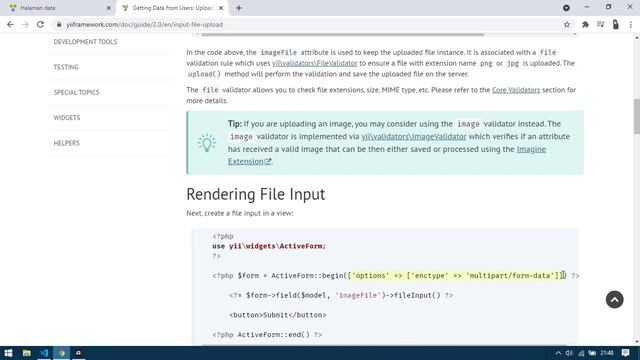The height and width of the screenshot is (360, 640).
Task: Click the taskbar clock showing 21:48
Action: 607,353
